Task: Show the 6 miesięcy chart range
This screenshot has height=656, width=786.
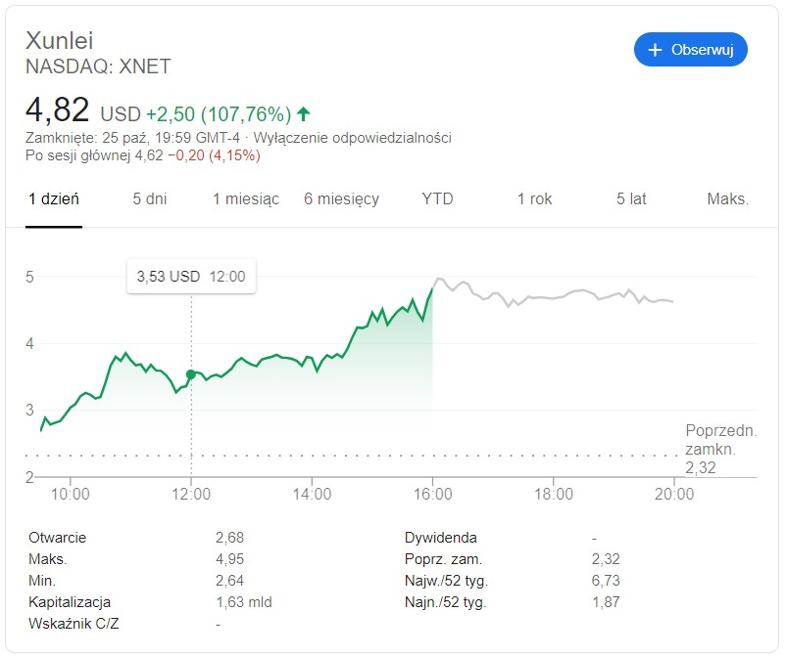Action: pyautogui.click(x=341, y=199)
